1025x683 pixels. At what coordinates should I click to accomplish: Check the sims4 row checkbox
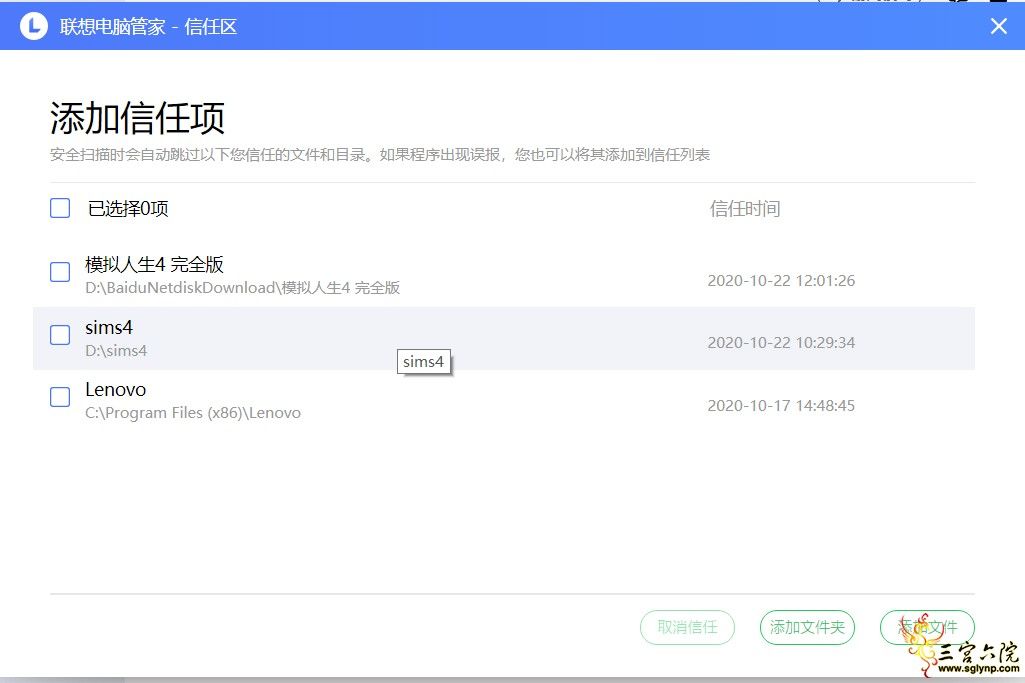click(60, 335)
